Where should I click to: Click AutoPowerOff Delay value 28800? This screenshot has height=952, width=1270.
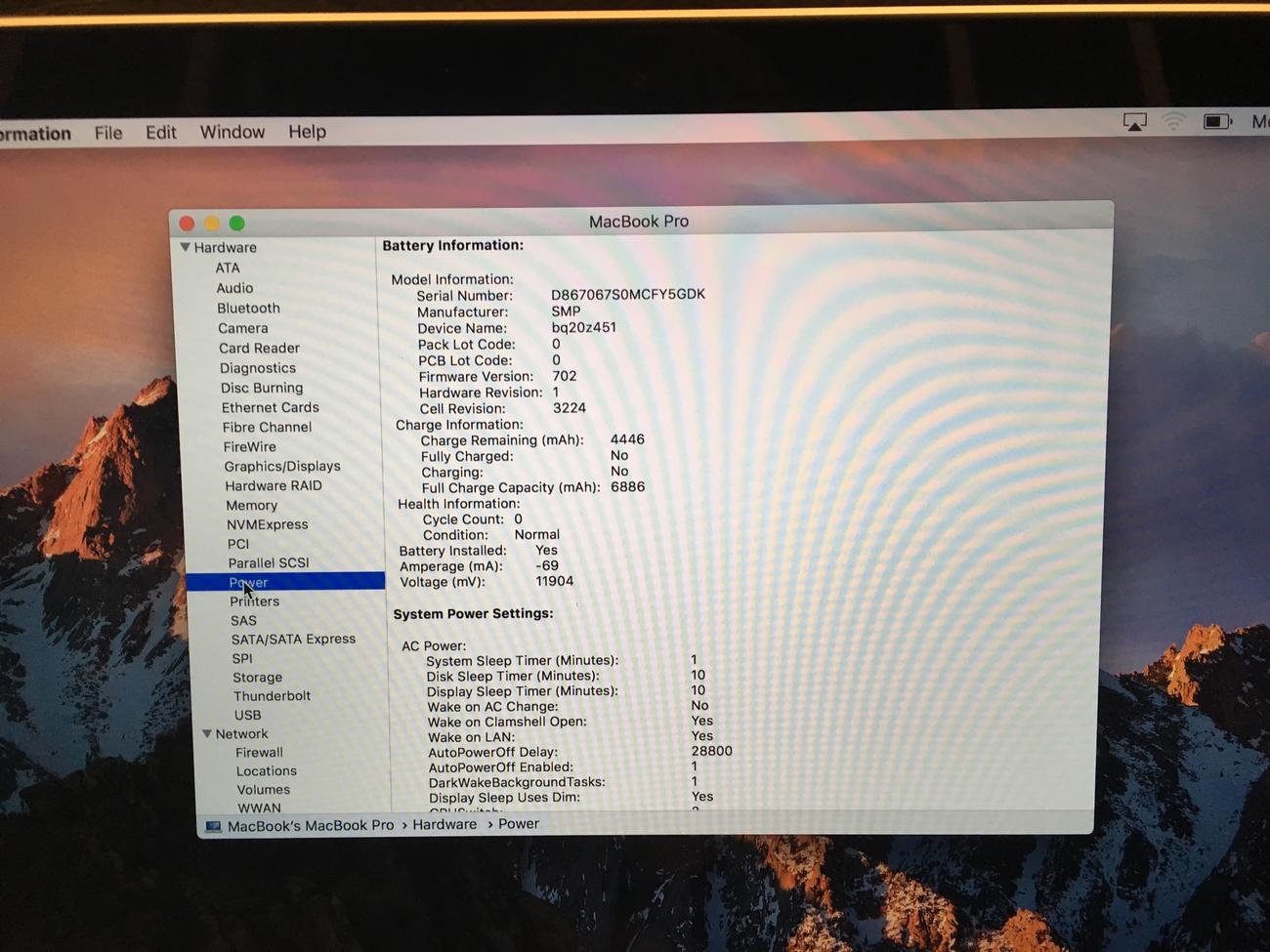pyautogui.click(x=712, y=752)
